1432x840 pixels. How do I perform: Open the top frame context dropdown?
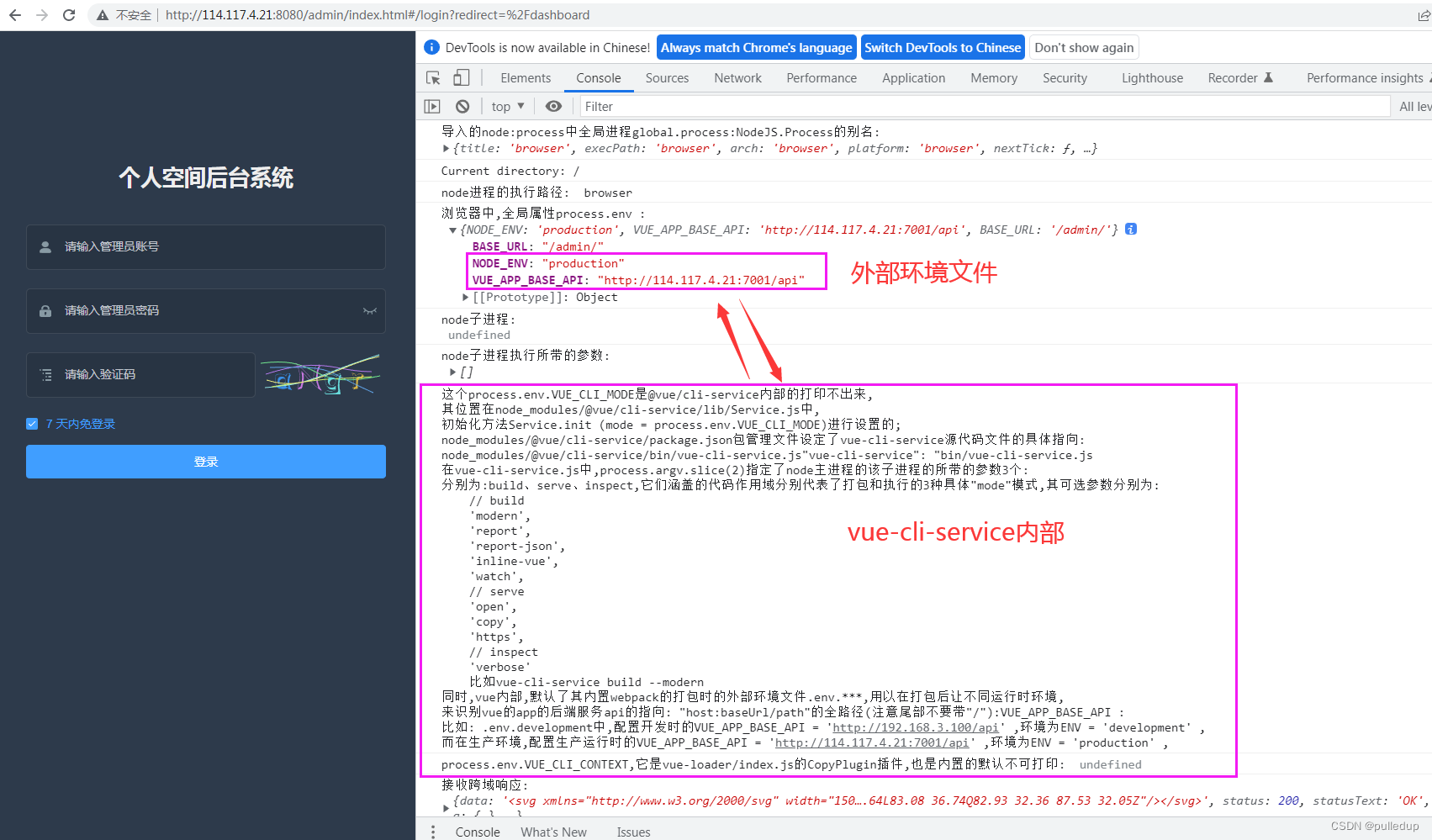[505, 106]
